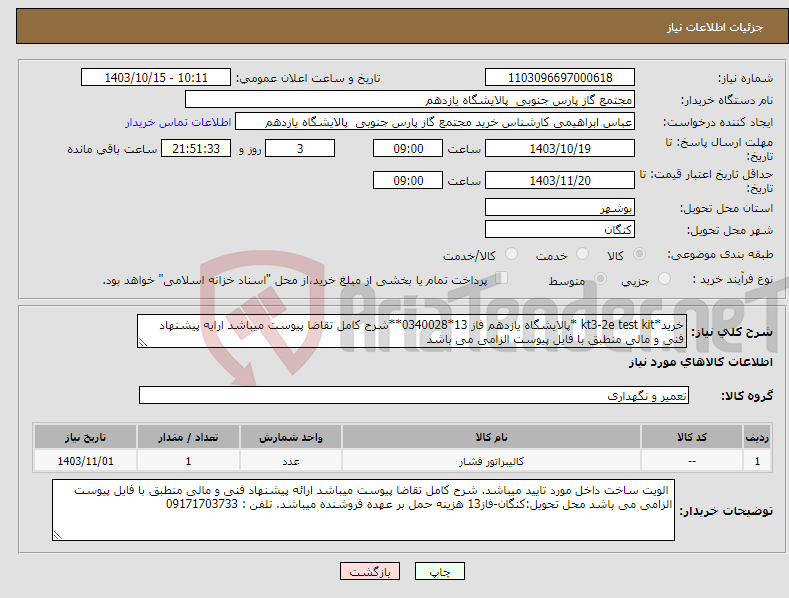
Task: Click the buyer notes text area
Action: (x=363, y=510)
